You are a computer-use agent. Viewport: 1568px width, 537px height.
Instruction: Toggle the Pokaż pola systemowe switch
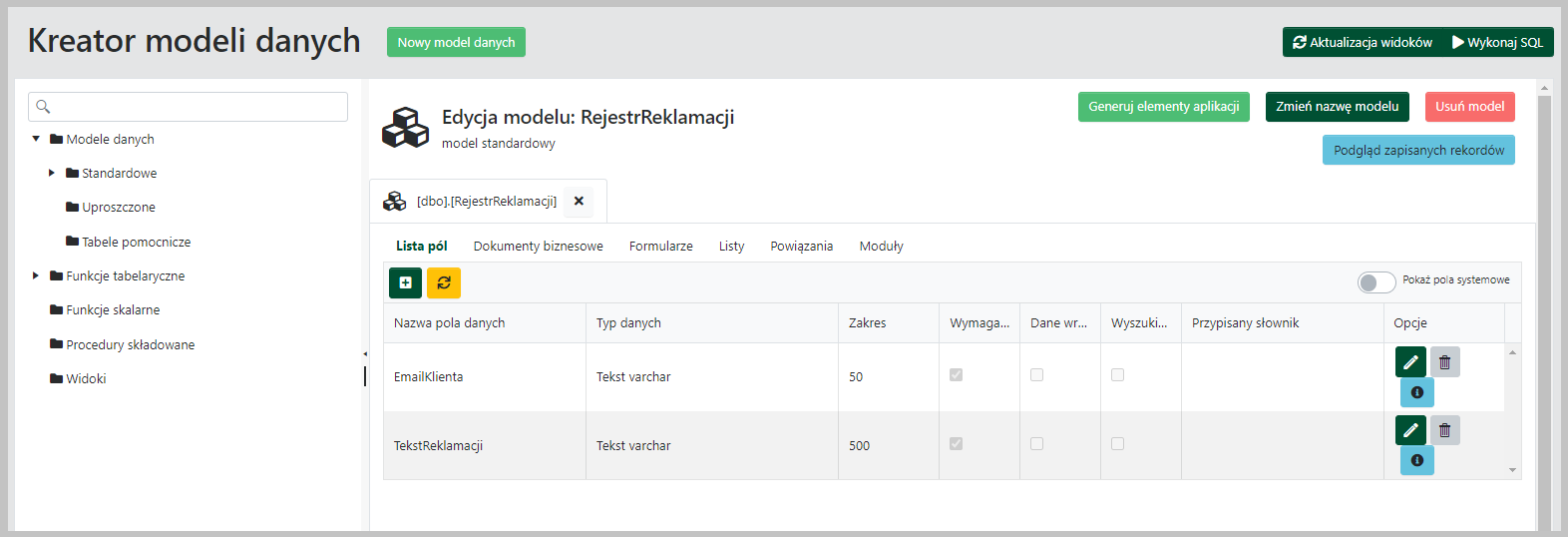pos(1376,282)
